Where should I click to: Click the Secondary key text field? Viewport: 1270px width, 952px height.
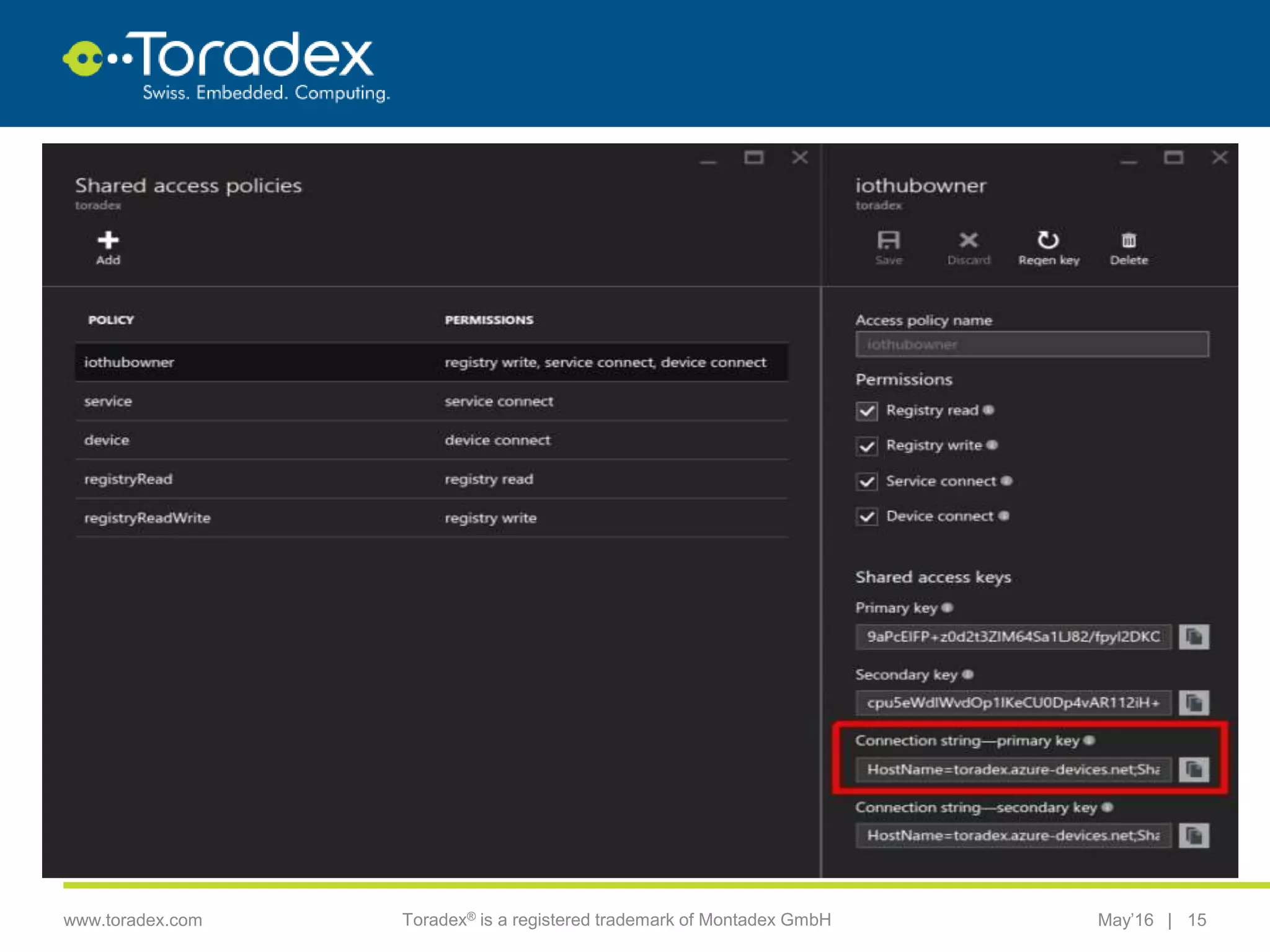(1013, 703)
